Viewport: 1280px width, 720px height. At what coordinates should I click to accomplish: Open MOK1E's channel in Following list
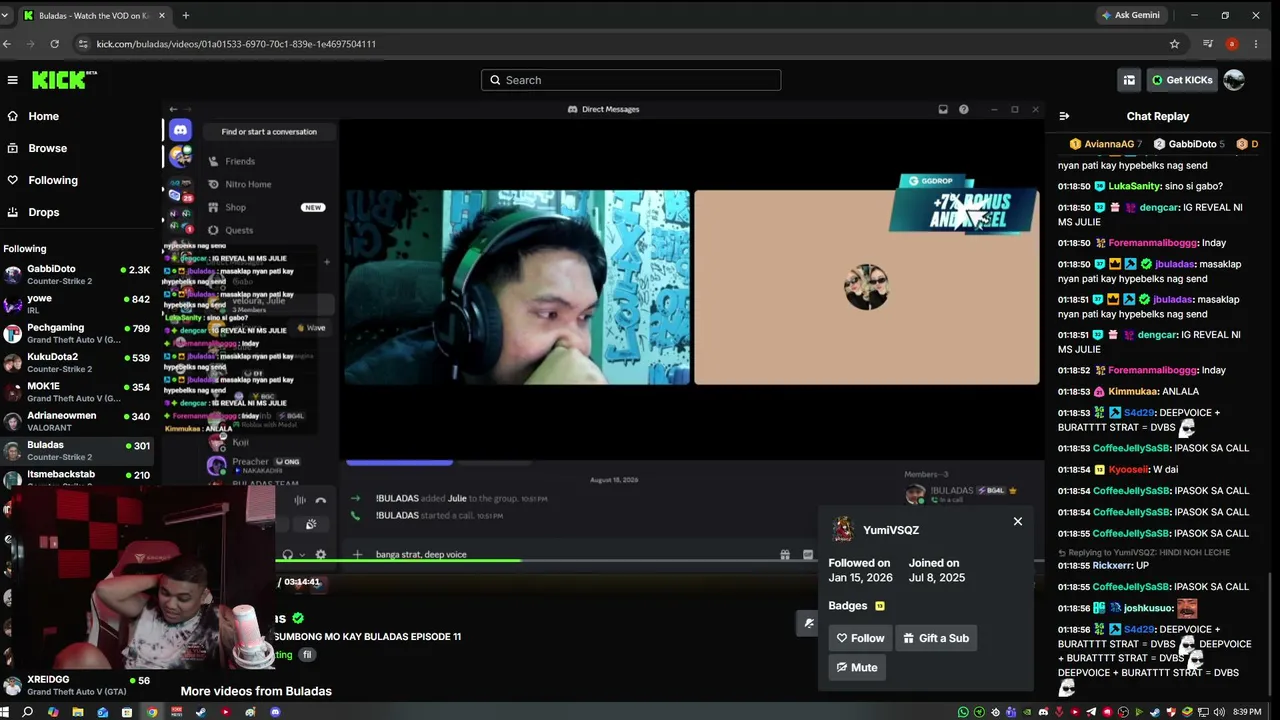(78, 391)
